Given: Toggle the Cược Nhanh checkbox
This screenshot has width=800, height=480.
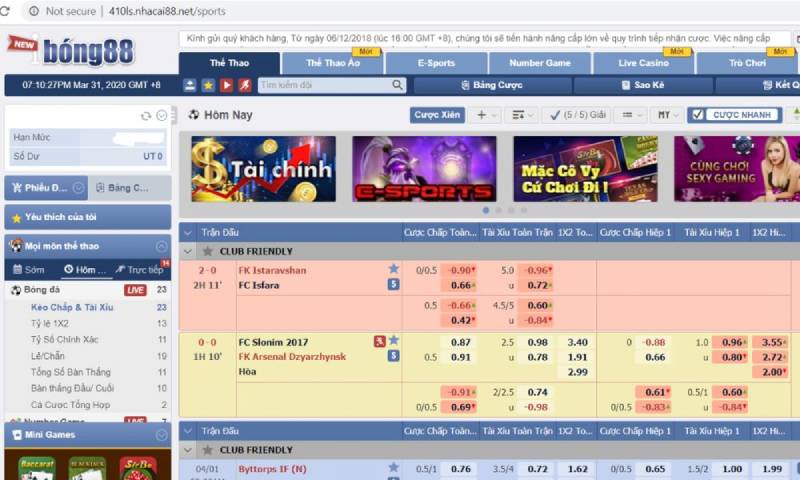Looking at the screenshot, I should pos(698,115).
